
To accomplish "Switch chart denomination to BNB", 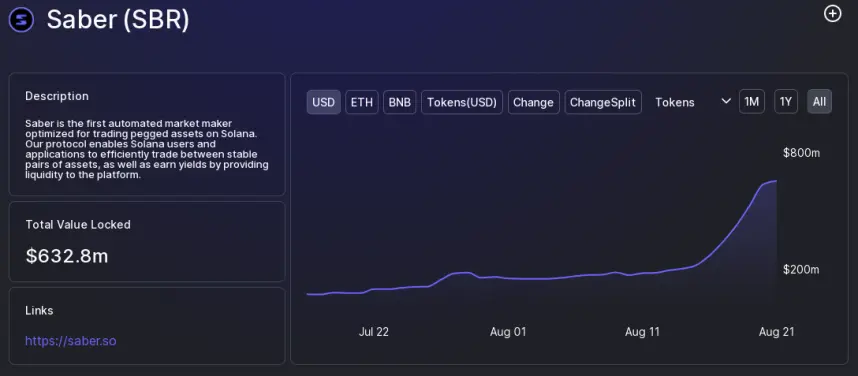I will pyautogui.click(x=400, y=102).
